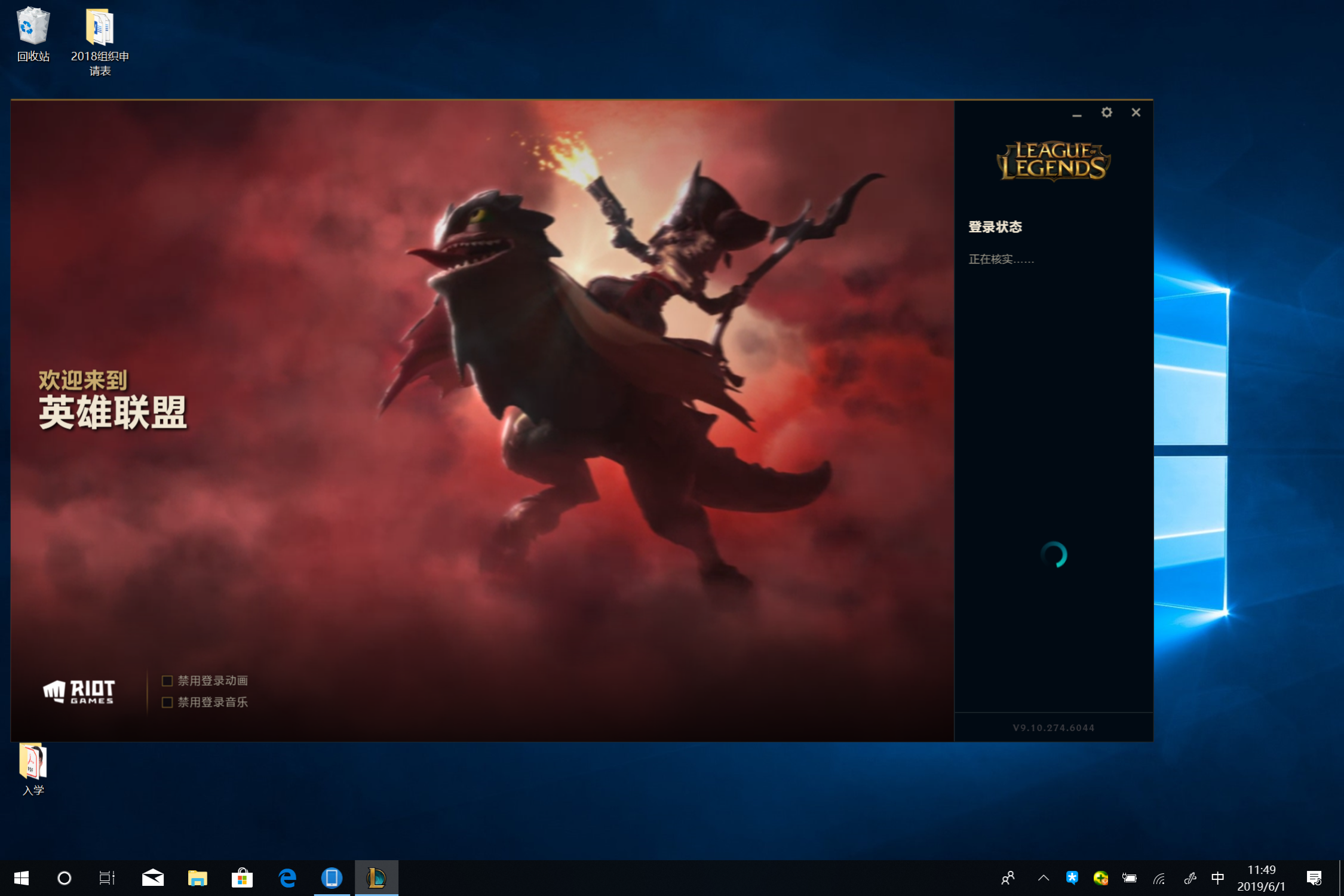Open the Microsoft Store taskbar icon
Image resolution: width=1344 pixels, height=896 pixels.
(242, 877)
